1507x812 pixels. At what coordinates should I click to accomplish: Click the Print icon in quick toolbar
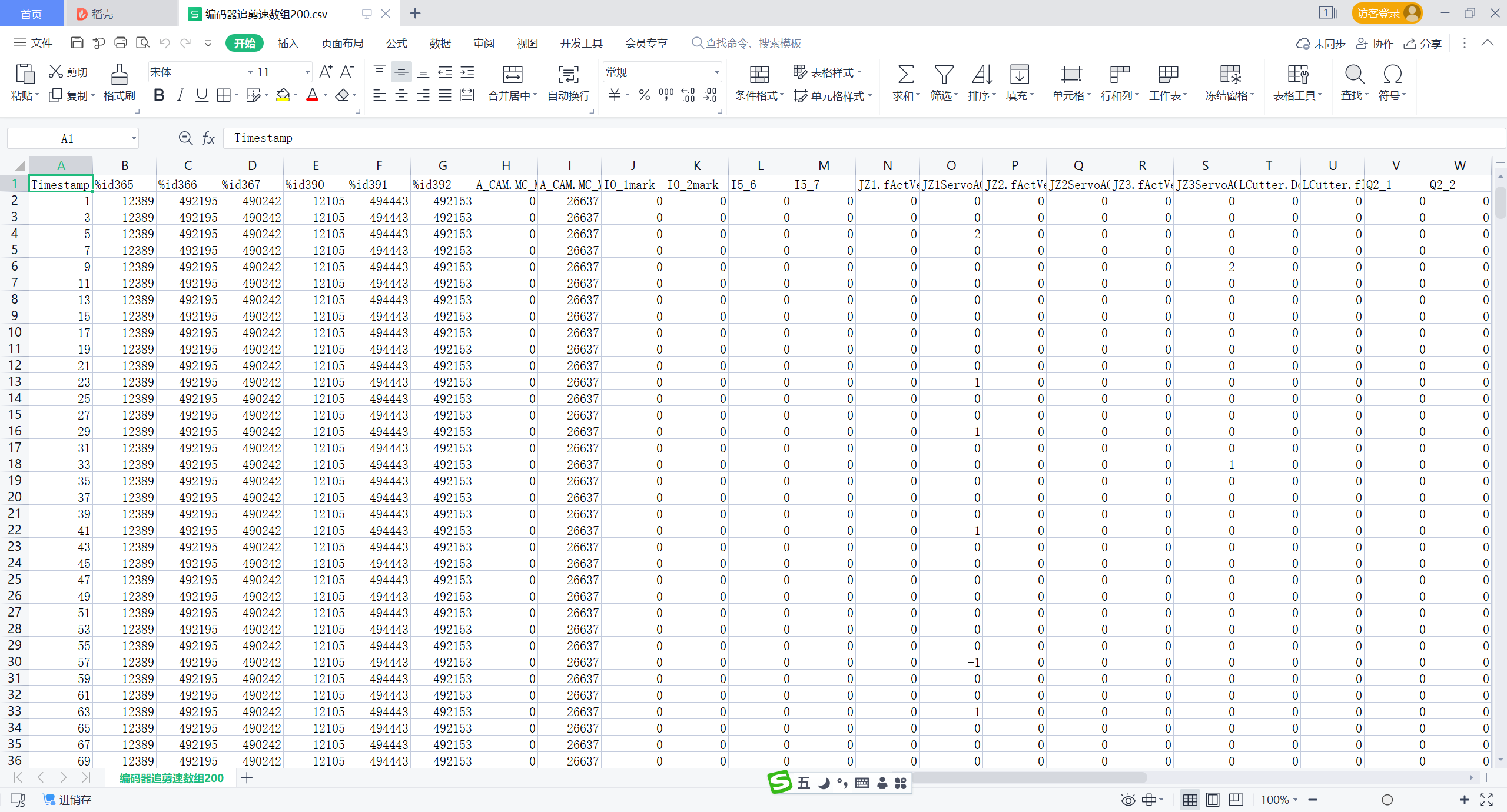121,43
